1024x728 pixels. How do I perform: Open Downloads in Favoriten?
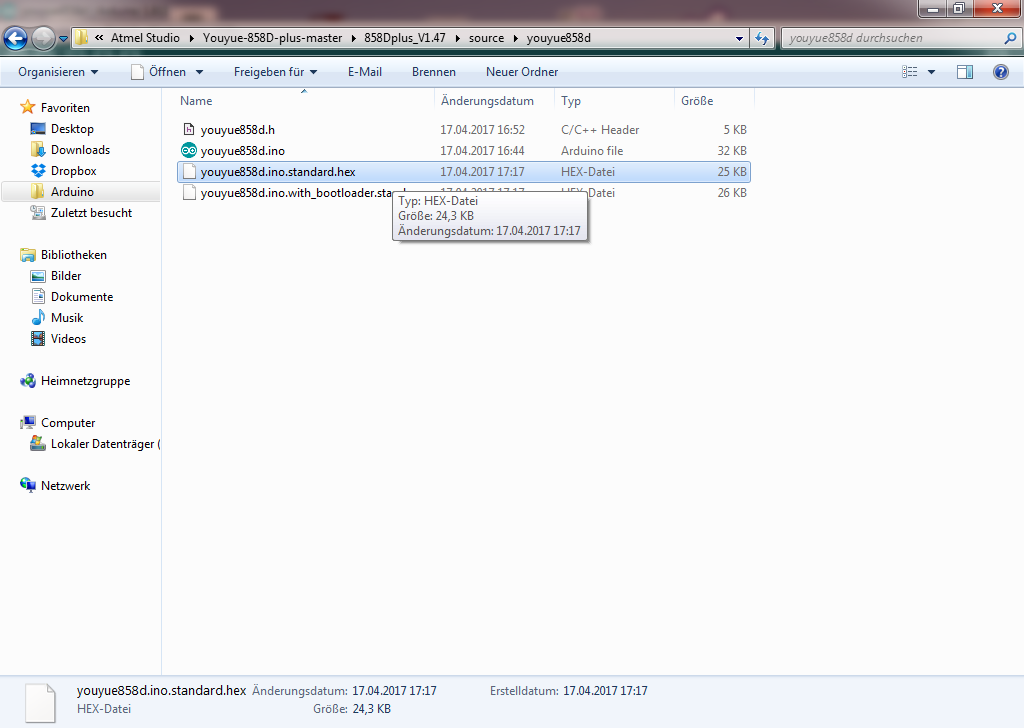coord(80,150)
